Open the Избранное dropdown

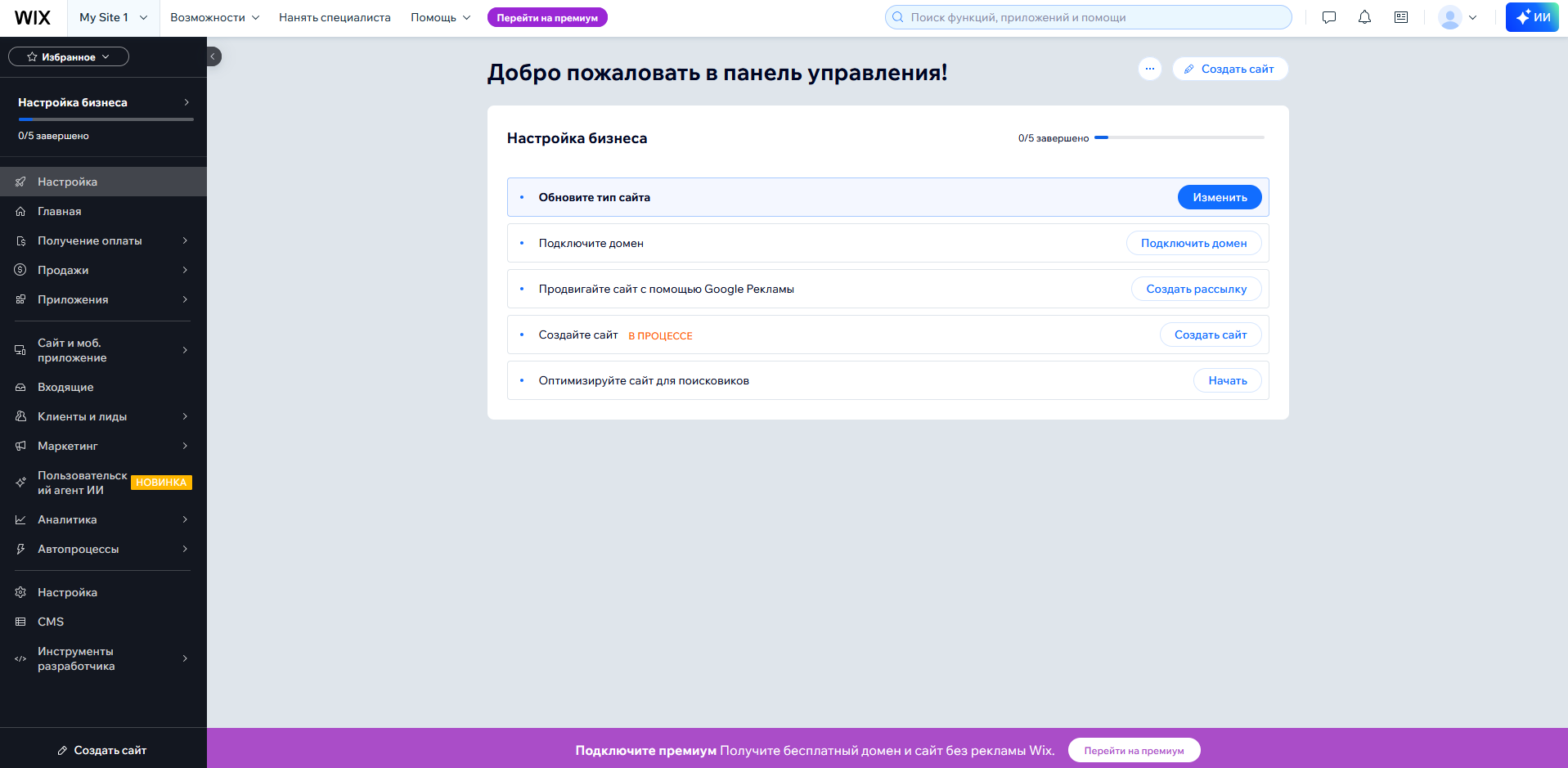[69, 56]
